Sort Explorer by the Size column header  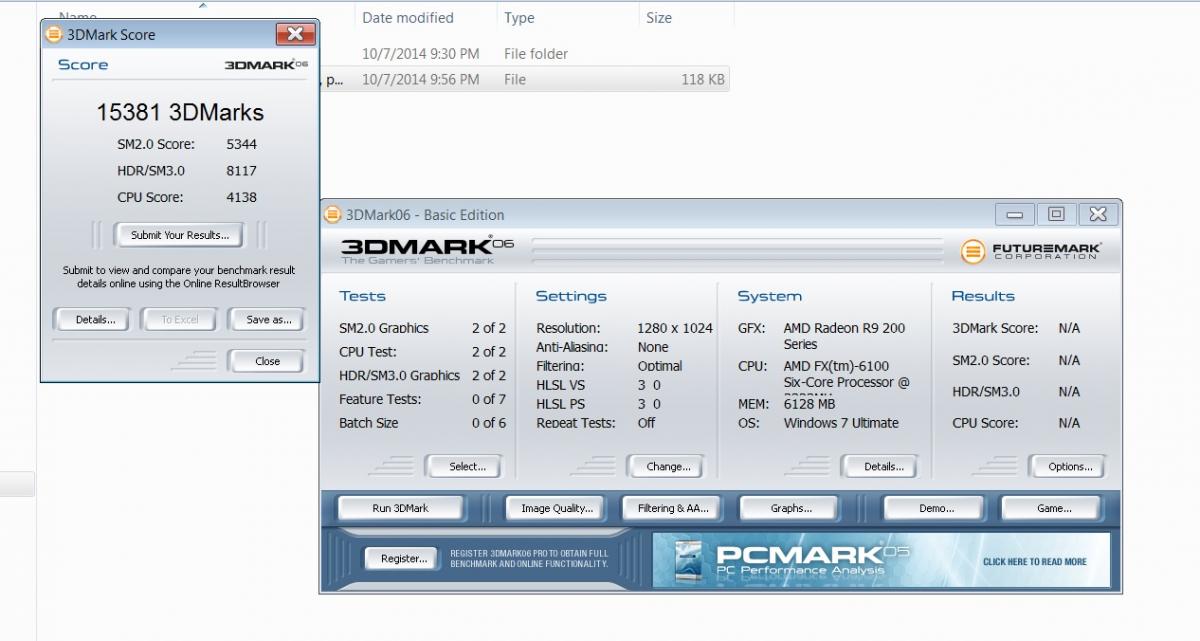(659, 18)
